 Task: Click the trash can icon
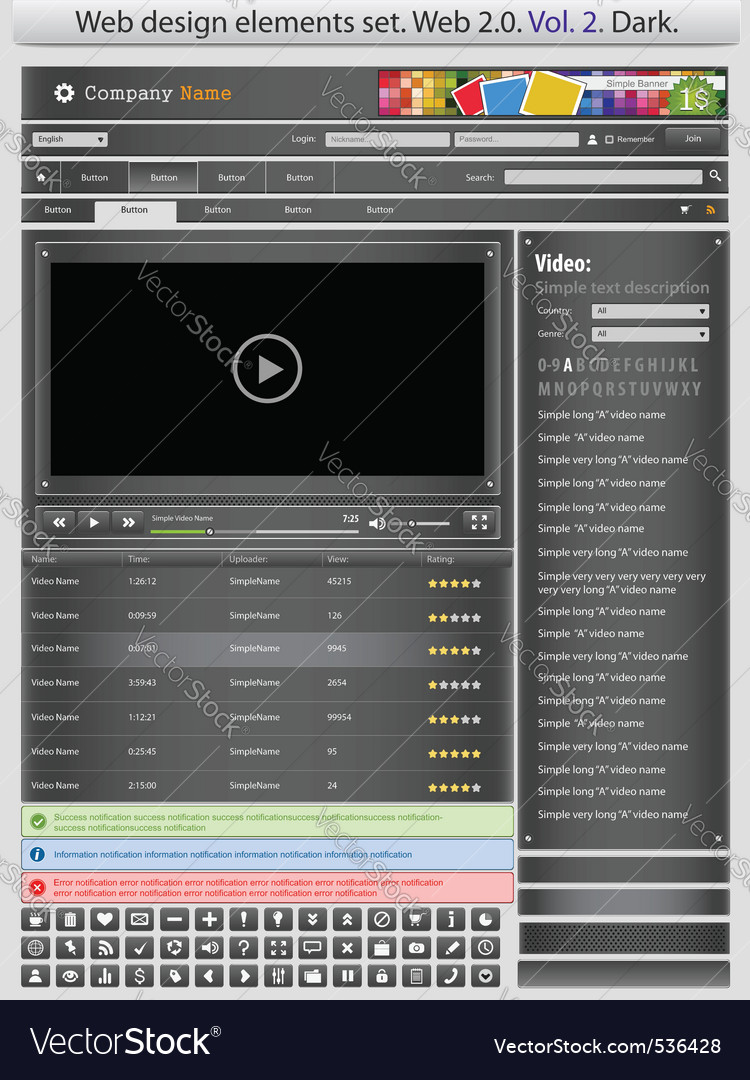(x=70, y=919)
